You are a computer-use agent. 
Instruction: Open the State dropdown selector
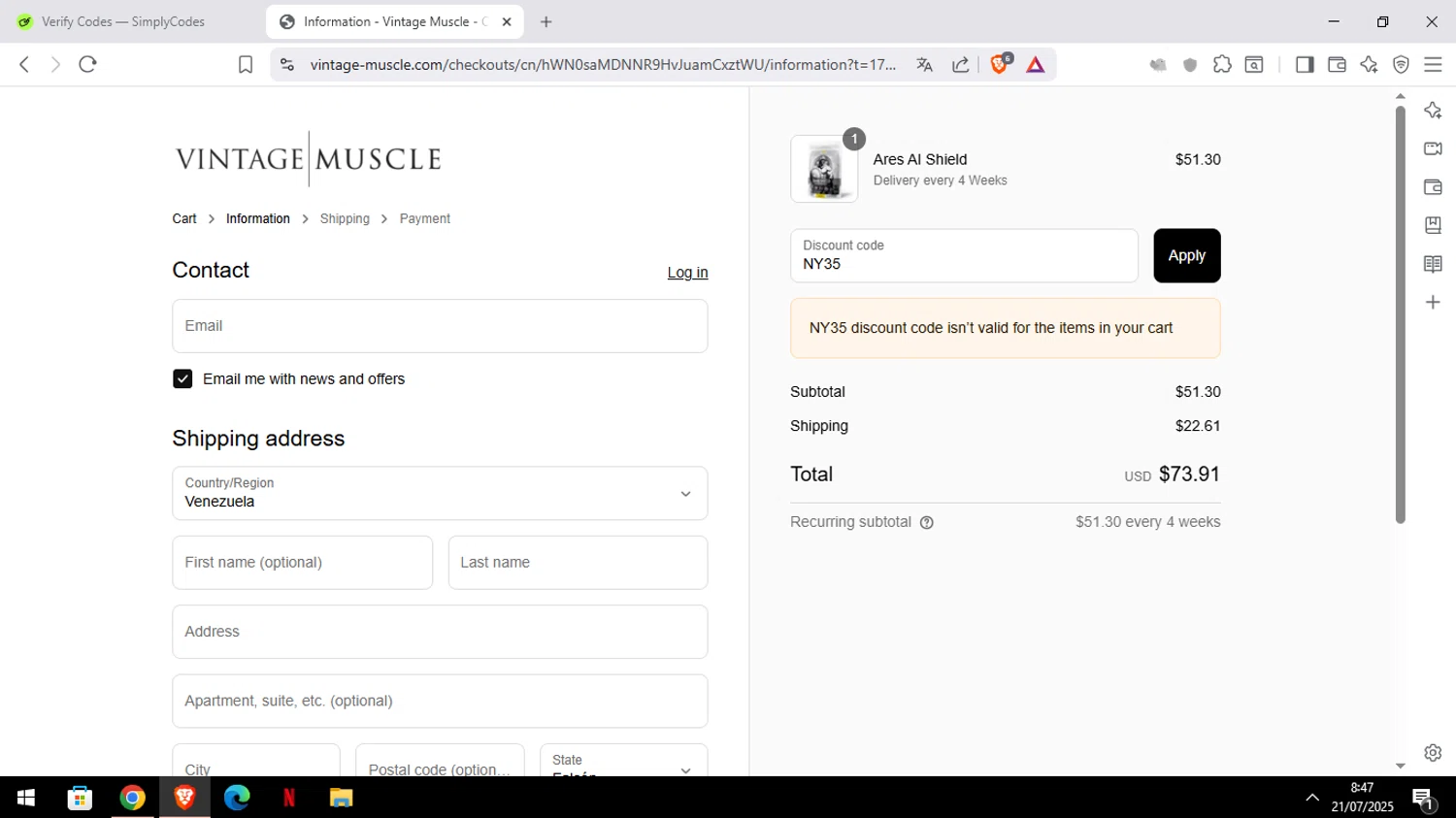pyautogui.click(x=623, y=760)
